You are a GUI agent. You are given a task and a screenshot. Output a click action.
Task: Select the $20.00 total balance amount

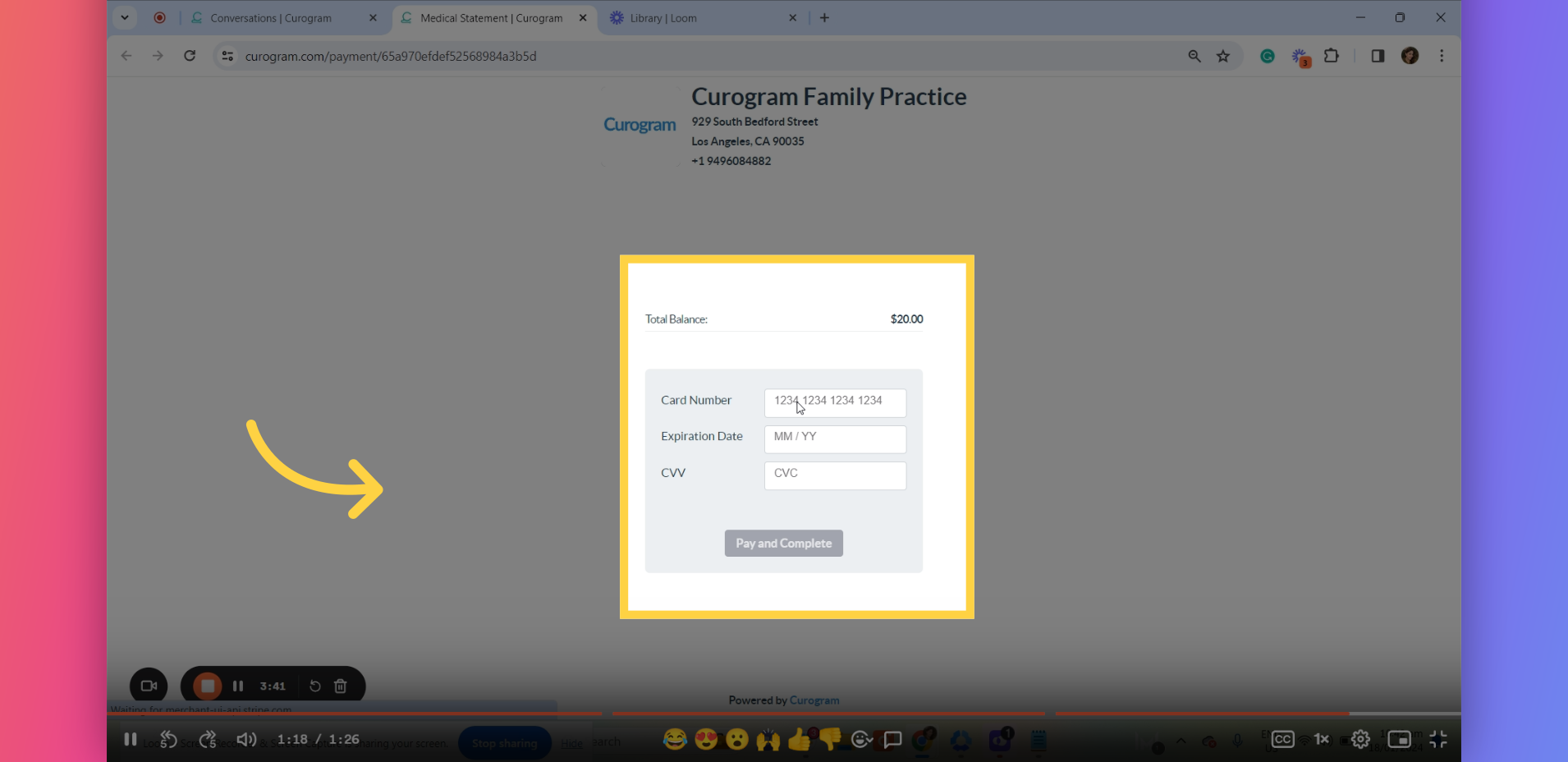pos(906,319)
